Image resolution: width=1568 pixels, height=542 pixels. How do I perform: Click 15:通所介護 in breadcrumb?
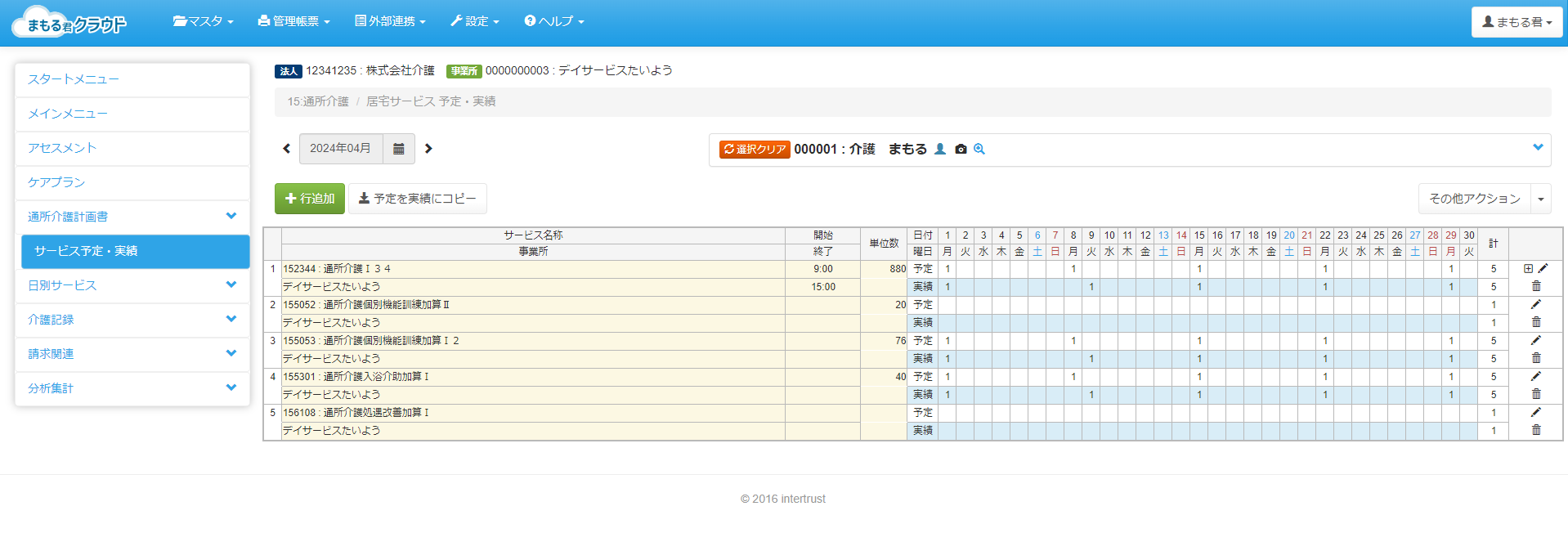(x=318, y=101)
